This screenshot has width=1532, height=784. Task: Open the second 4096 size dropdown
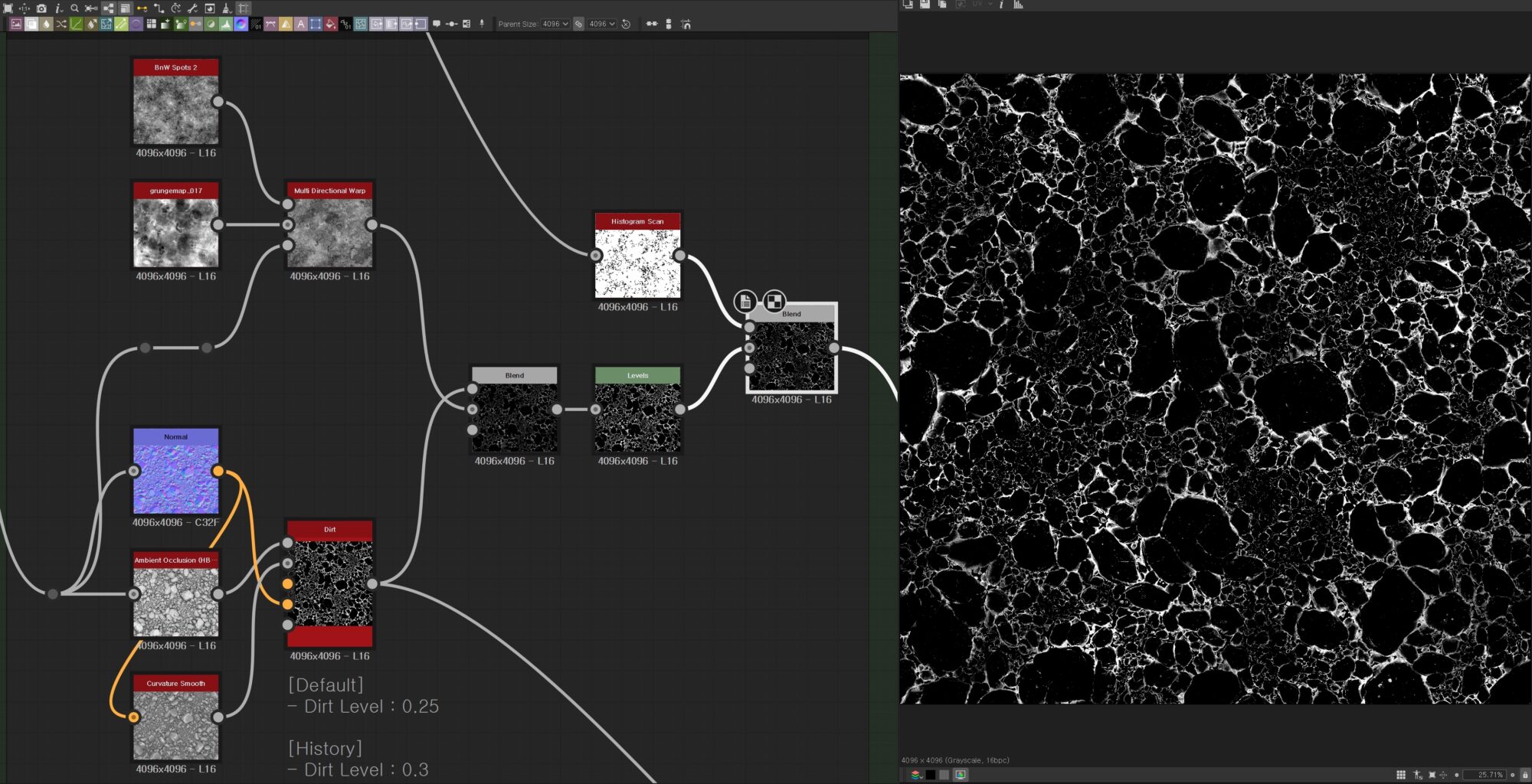tap(602, 24)
